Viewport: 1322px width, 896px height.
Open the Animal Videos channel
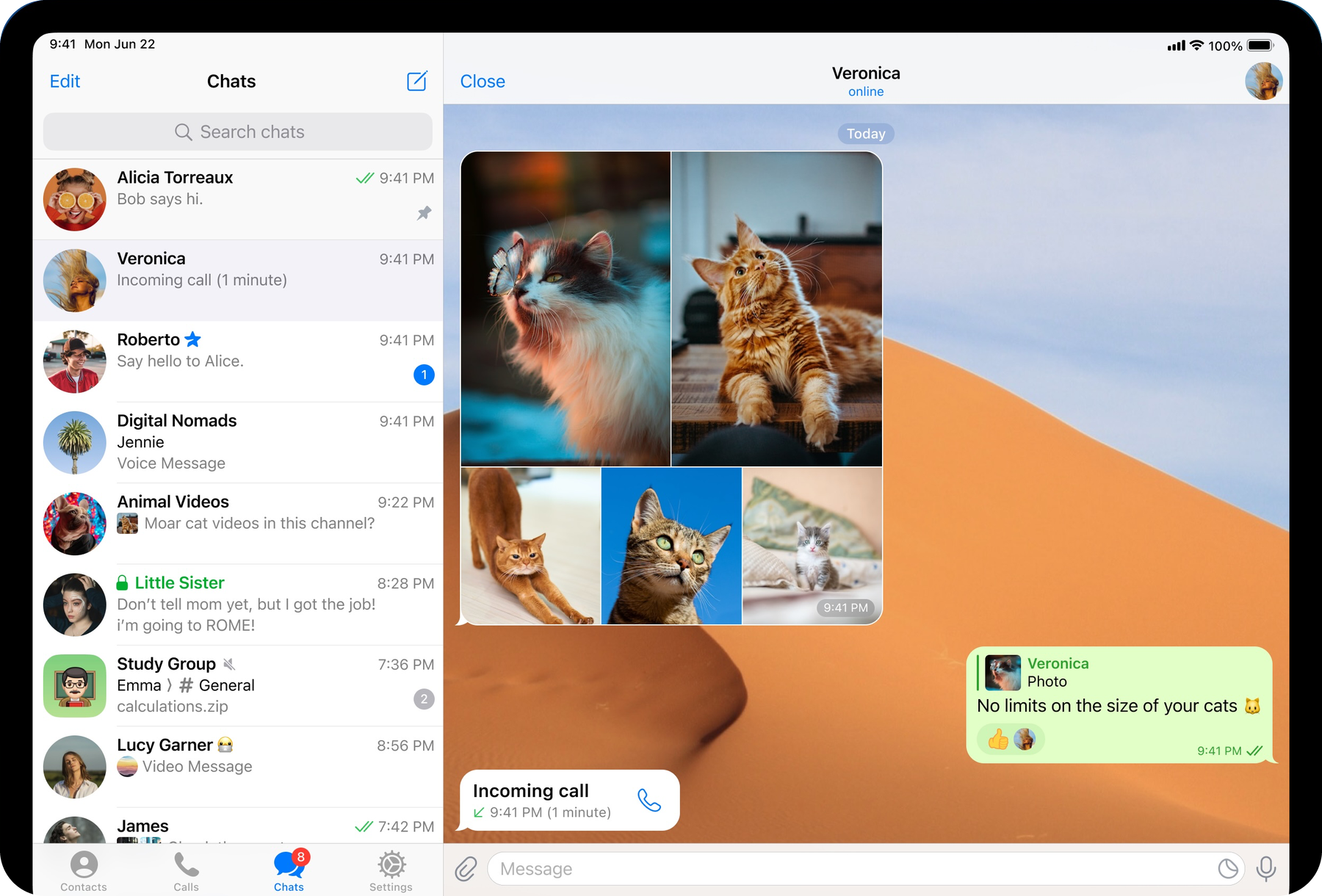click(x=238, y=524)
